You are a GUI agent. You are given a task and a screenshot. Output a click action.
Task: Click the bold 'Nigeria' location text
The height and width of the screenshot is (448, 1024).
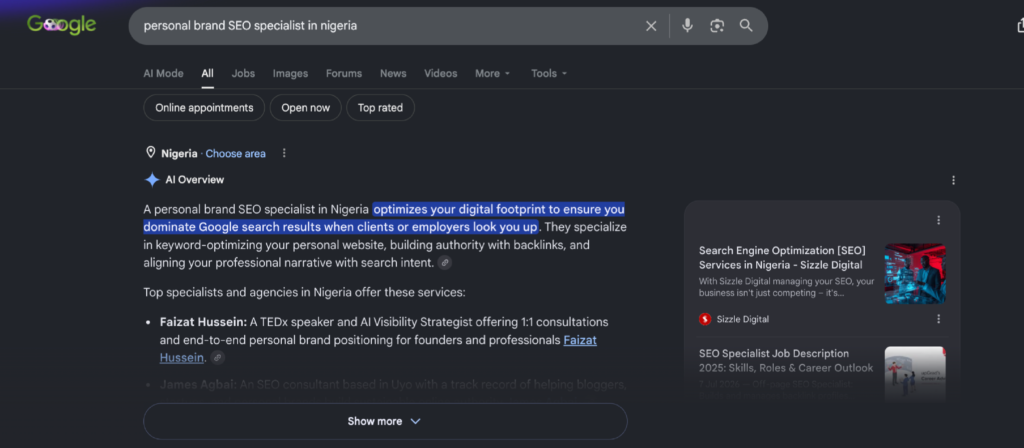[179, 153]
